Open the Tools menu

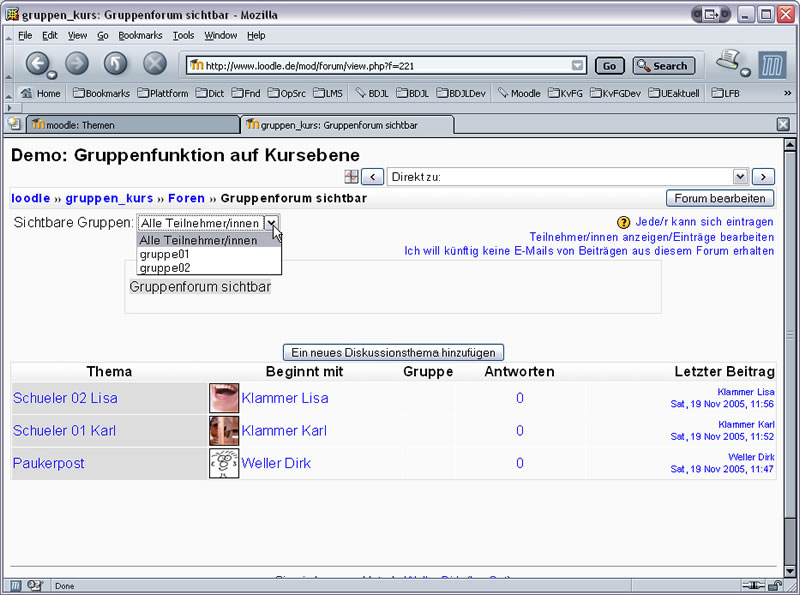coord(183,35)
